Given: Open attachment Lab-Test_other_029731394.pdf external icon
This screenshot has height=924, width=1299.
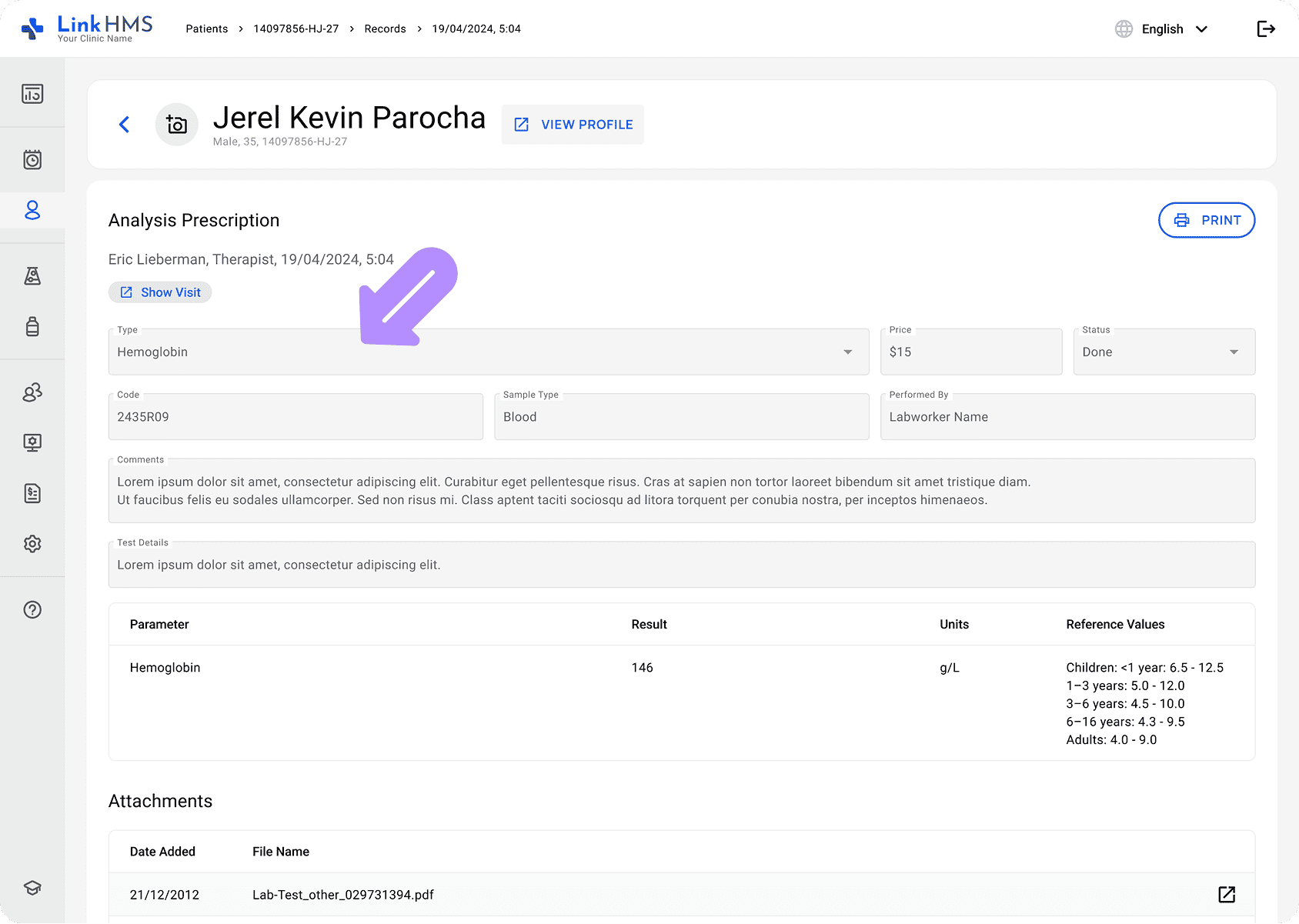Looking at the screenshot, I should (x=1227, y=894).
